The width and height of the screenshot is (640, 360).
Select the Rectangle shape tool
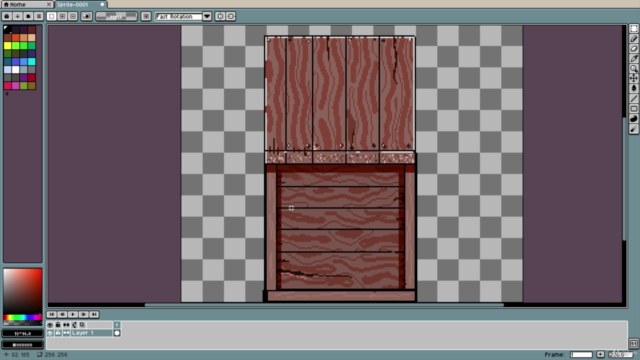point(633,109)
